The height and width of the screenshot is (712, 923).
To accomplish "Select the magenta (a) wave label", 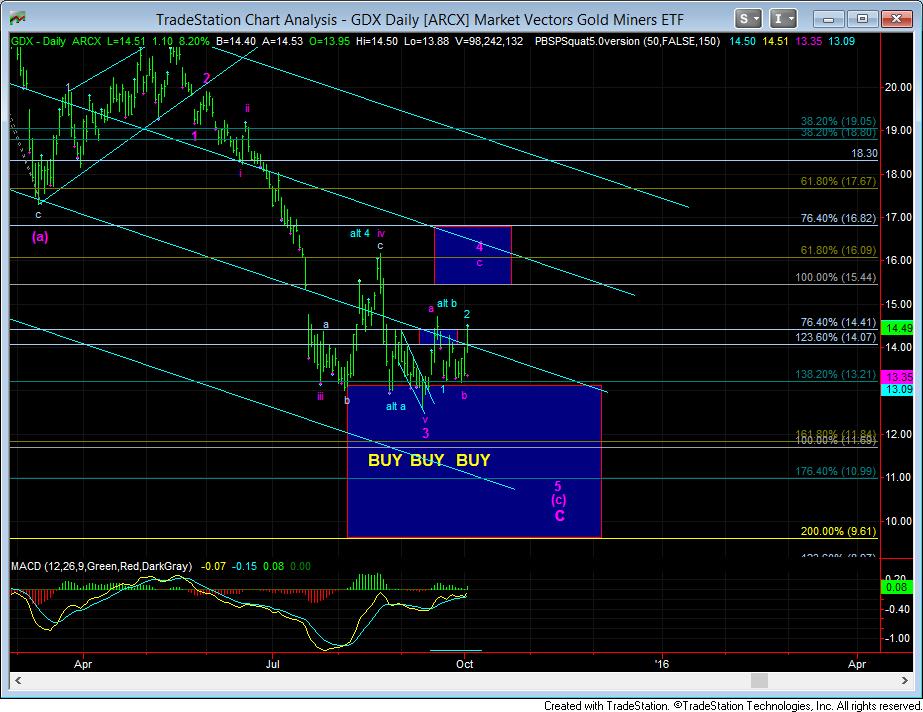I will pos(40,237).
